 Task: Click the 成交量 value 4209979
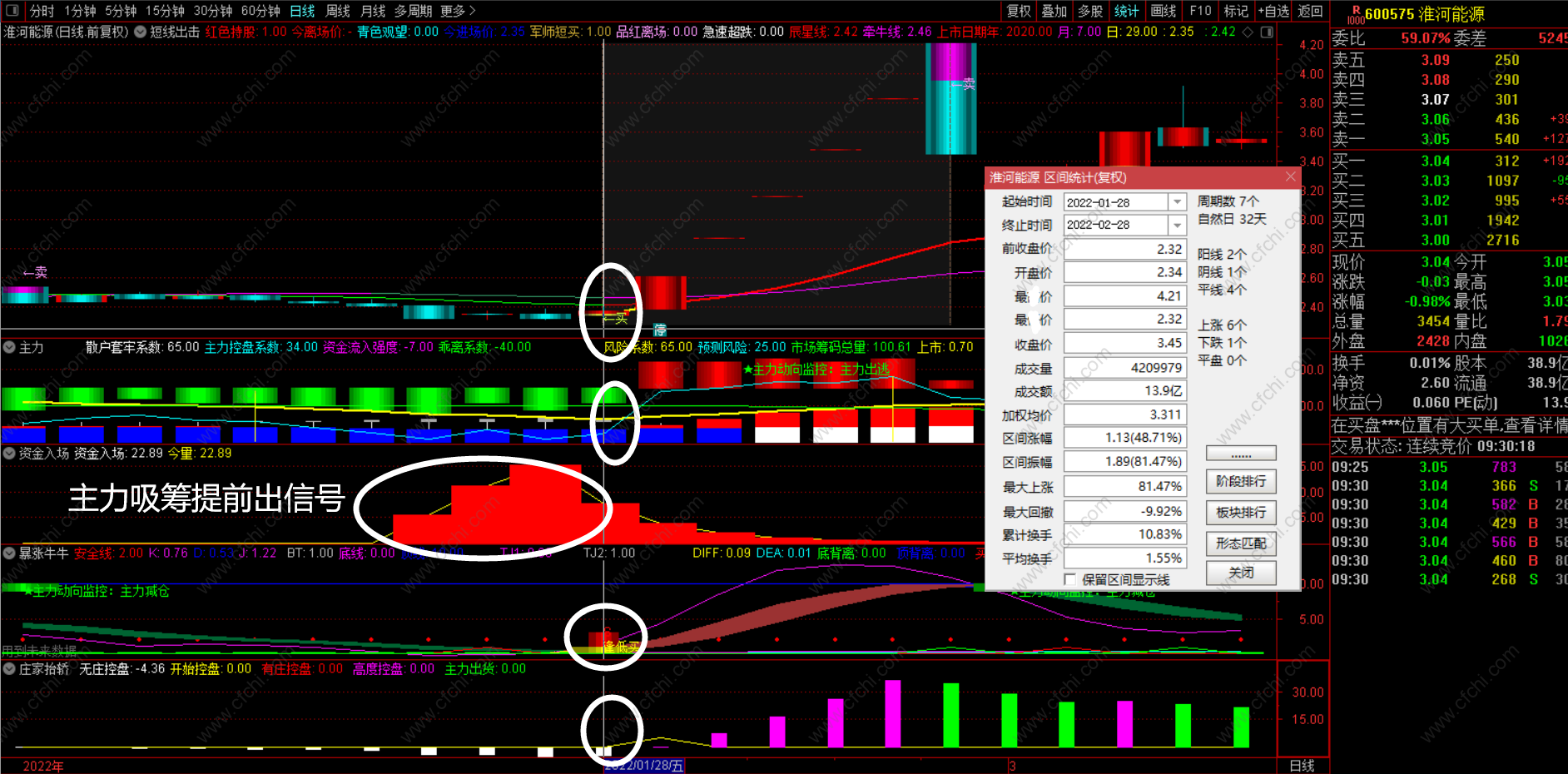pyautogui.click(x=1125, y=367)
